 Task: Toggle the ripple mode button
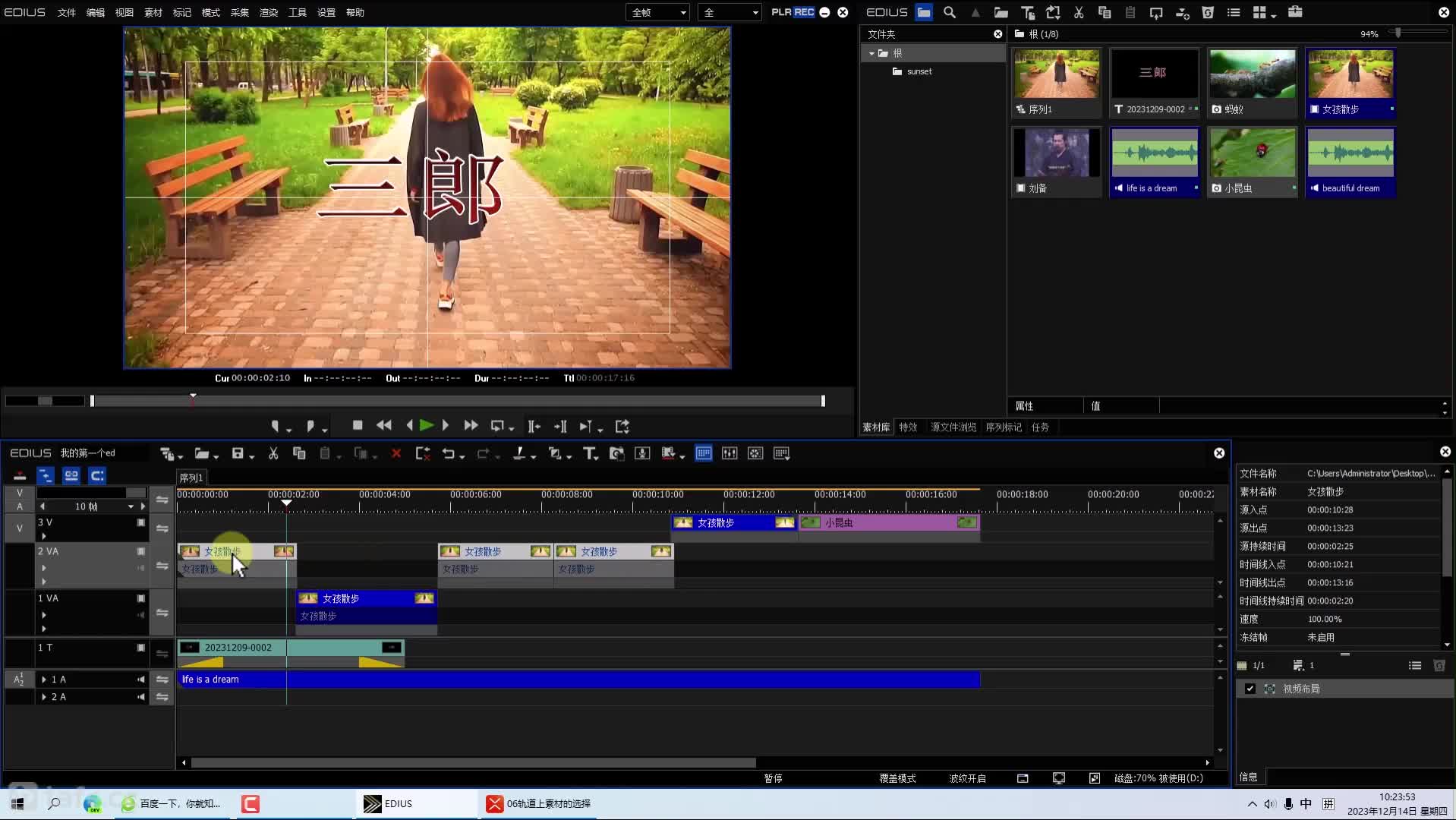click(x=97, y=475)
